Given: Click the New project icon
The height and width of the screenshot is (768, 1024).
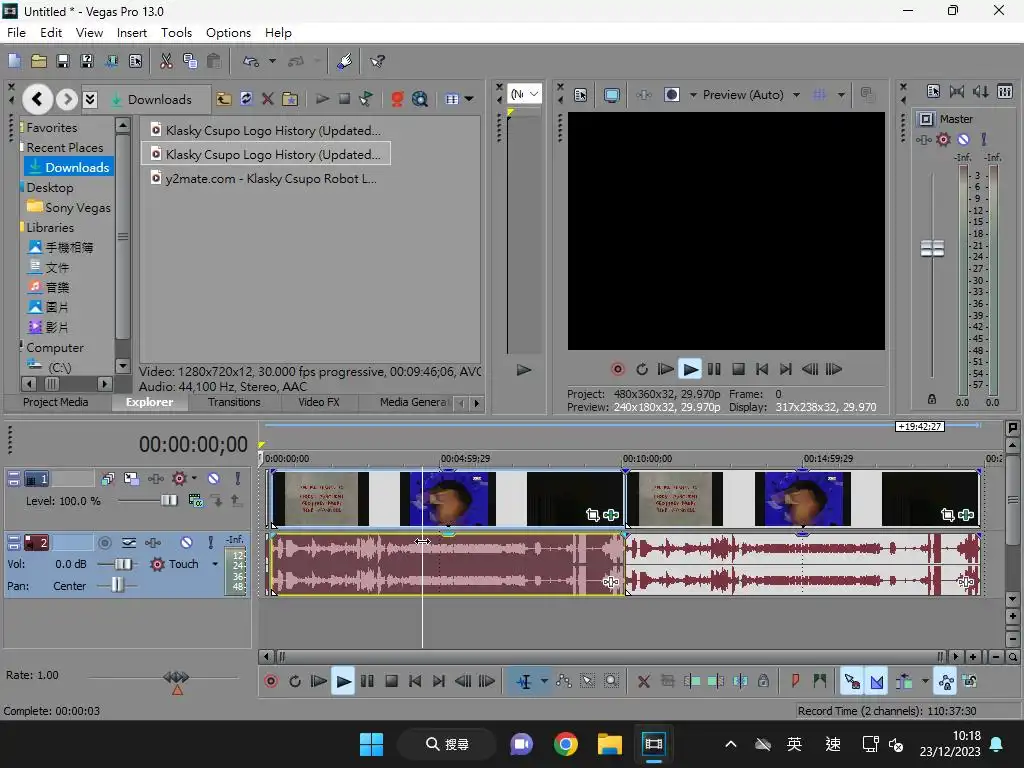Looking at the screenshot, I should pyautogui.click(x=14, y=61).
